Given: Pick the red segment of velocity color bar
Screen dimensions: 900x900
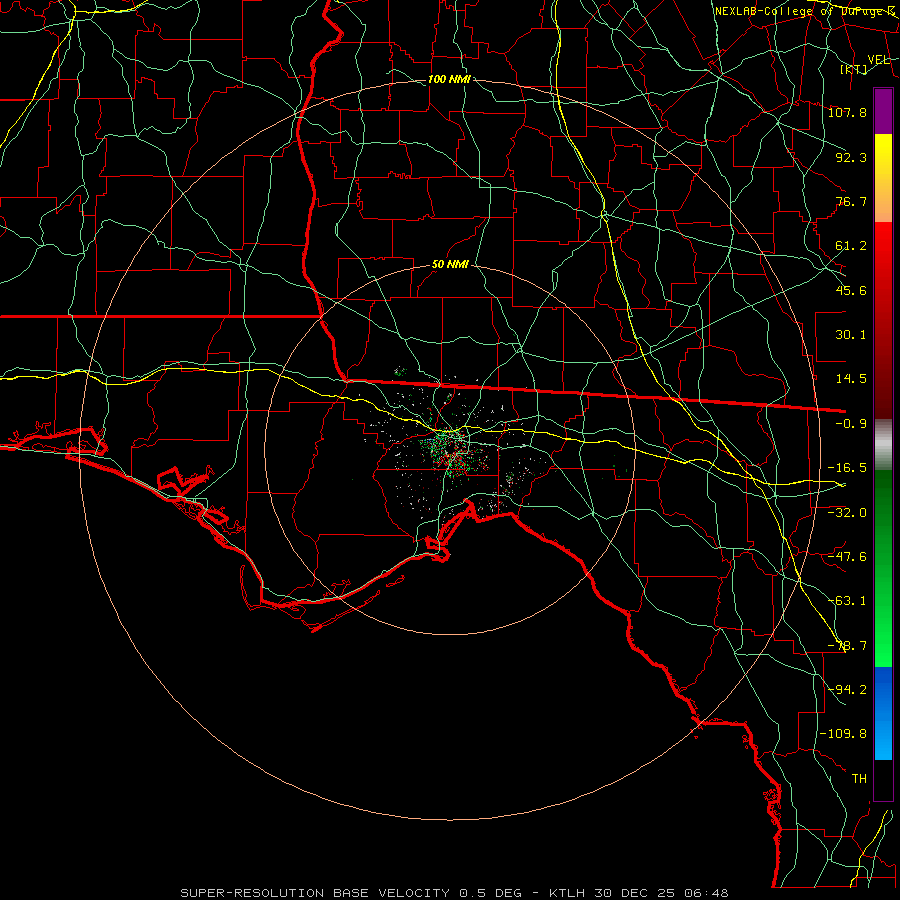Looking at the screenshot, I should click(x=883, y=320).
